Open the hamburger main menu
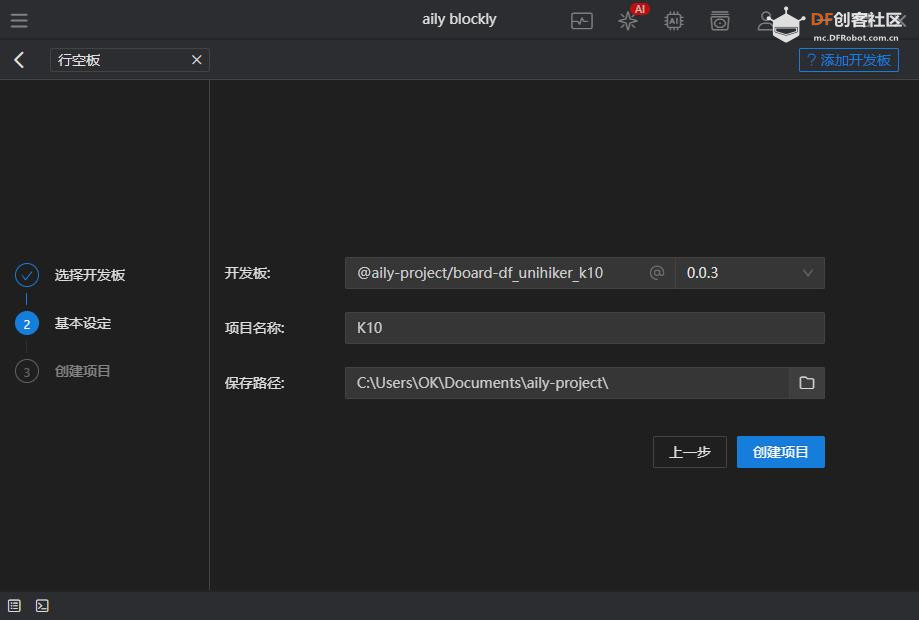 [19, 21]
